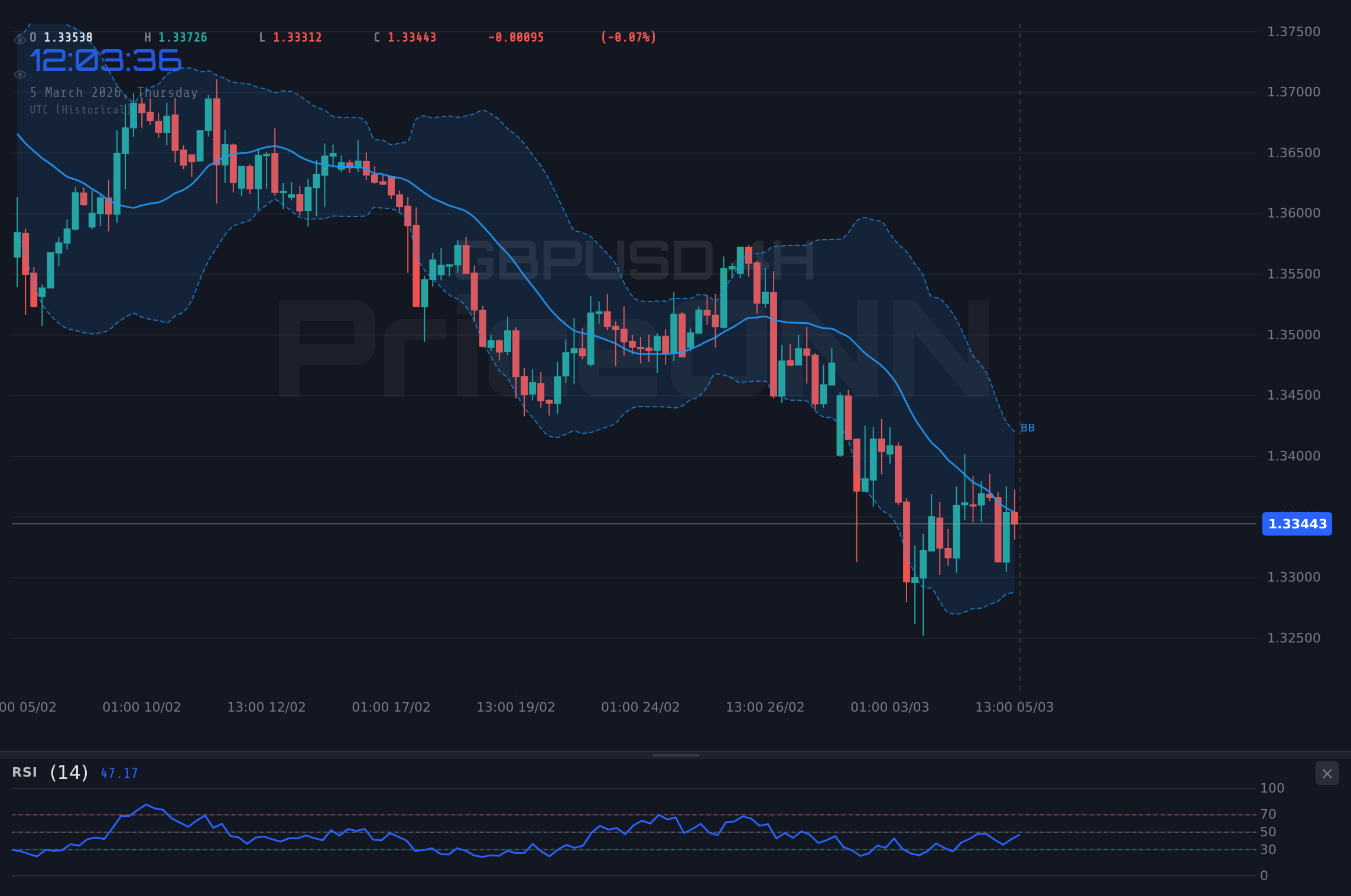Click the 1.34500 price axis label
The width and height of the screenshot is (1351, 896).
pyautogui.click(x=1294, y=395)
